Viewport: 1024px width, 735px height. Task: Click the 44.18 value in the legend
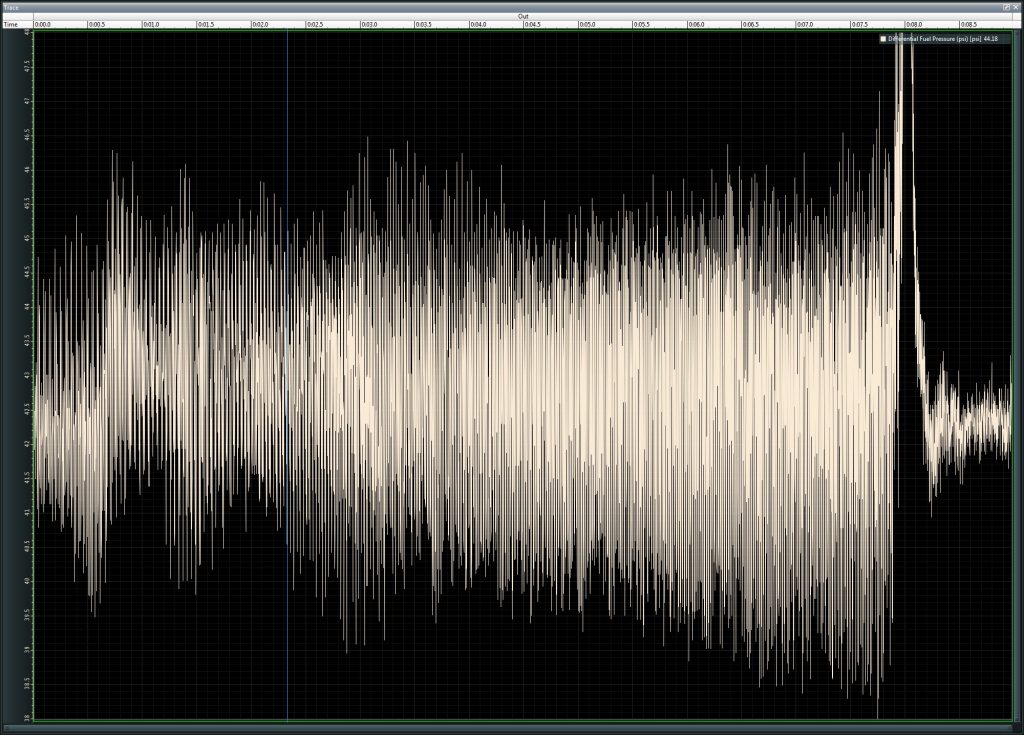[x=990, y=39]
